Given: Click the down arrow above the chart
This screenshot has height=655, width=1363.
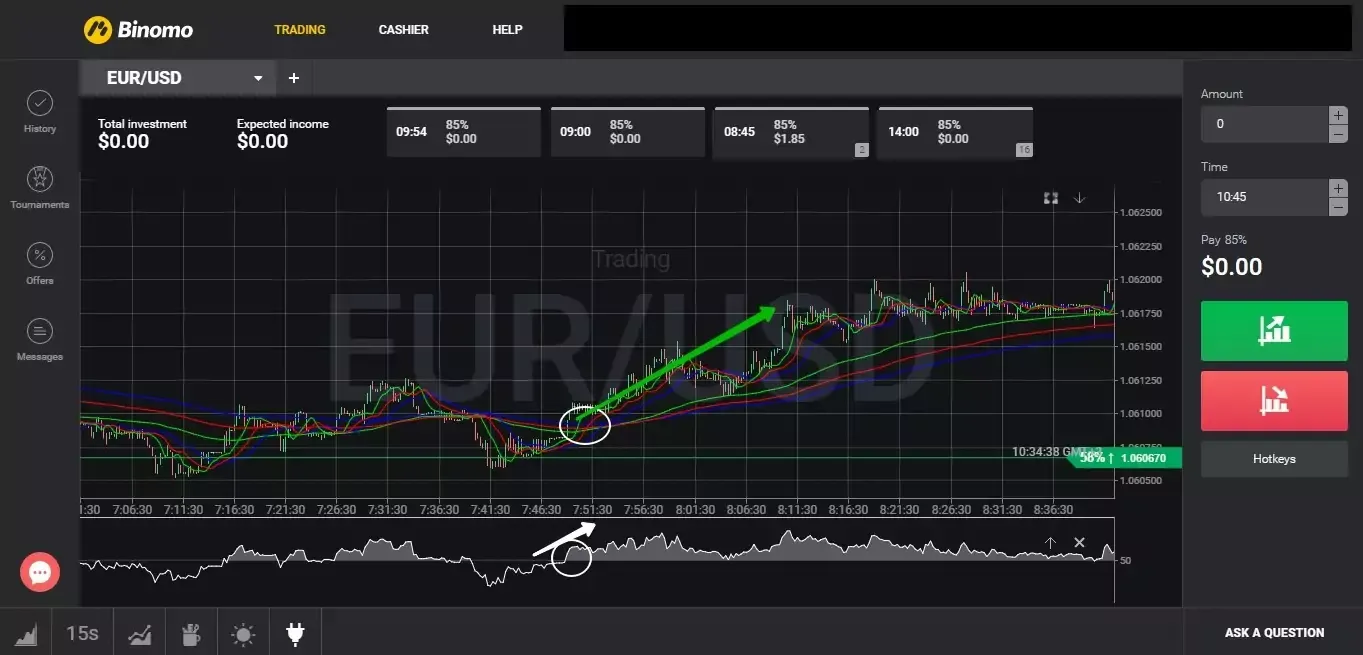Looking at the screenshot, I should click(1079, 198).
